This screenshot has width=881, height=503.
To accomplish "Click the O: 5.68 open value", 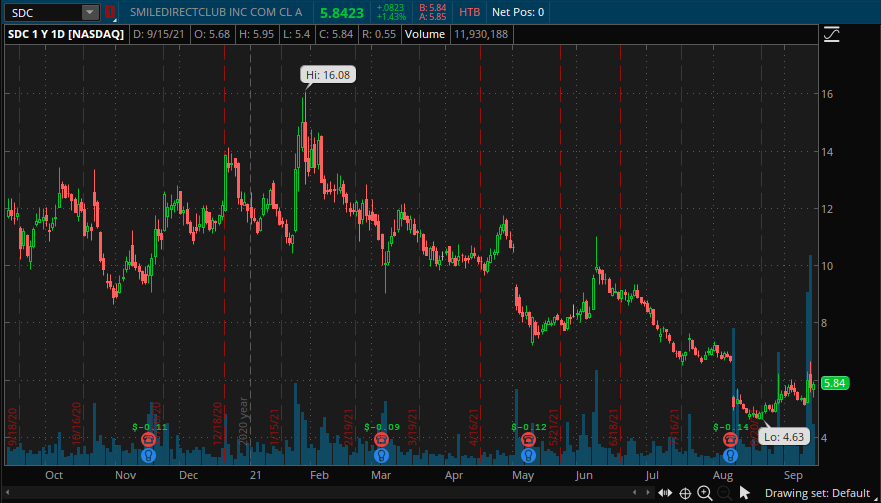I will coord(212,34).
